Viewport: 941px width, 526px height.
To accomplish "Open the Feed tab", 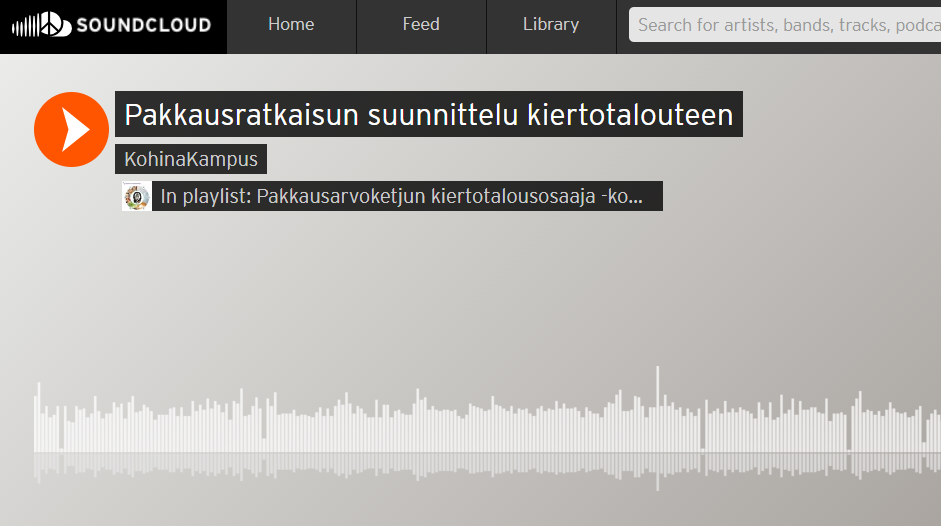I will click(x=421, y=25).
